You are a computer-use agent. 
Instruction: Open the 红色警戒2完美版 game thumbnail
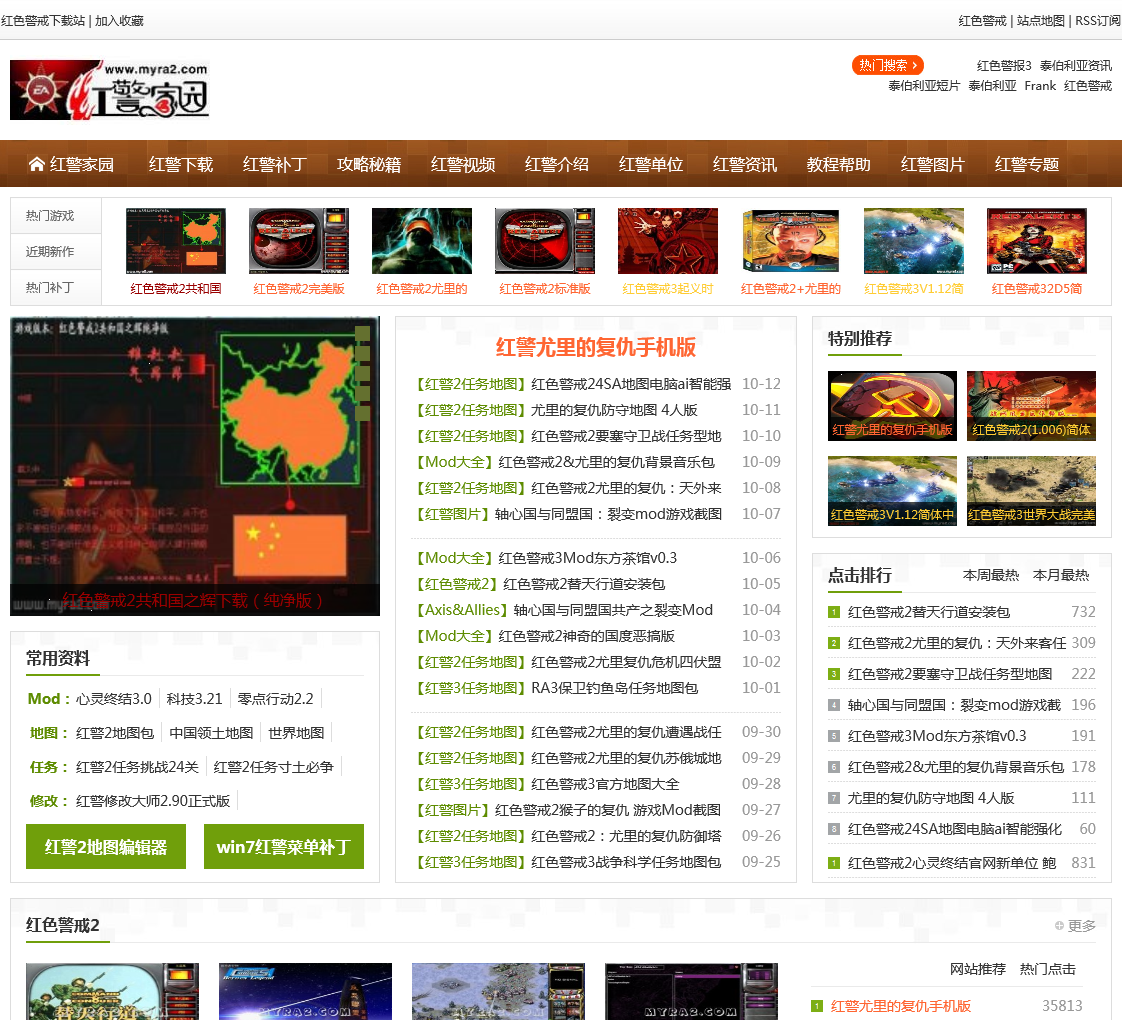click(299, 241)
